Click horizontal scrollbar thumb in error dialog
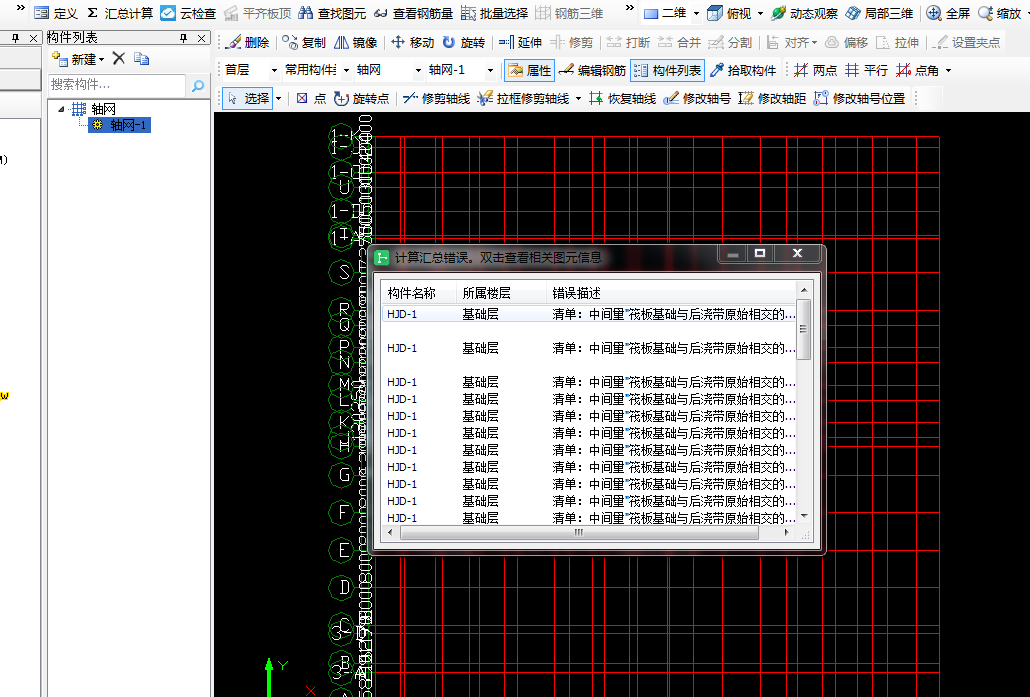1030x697 pixels. 579,533
